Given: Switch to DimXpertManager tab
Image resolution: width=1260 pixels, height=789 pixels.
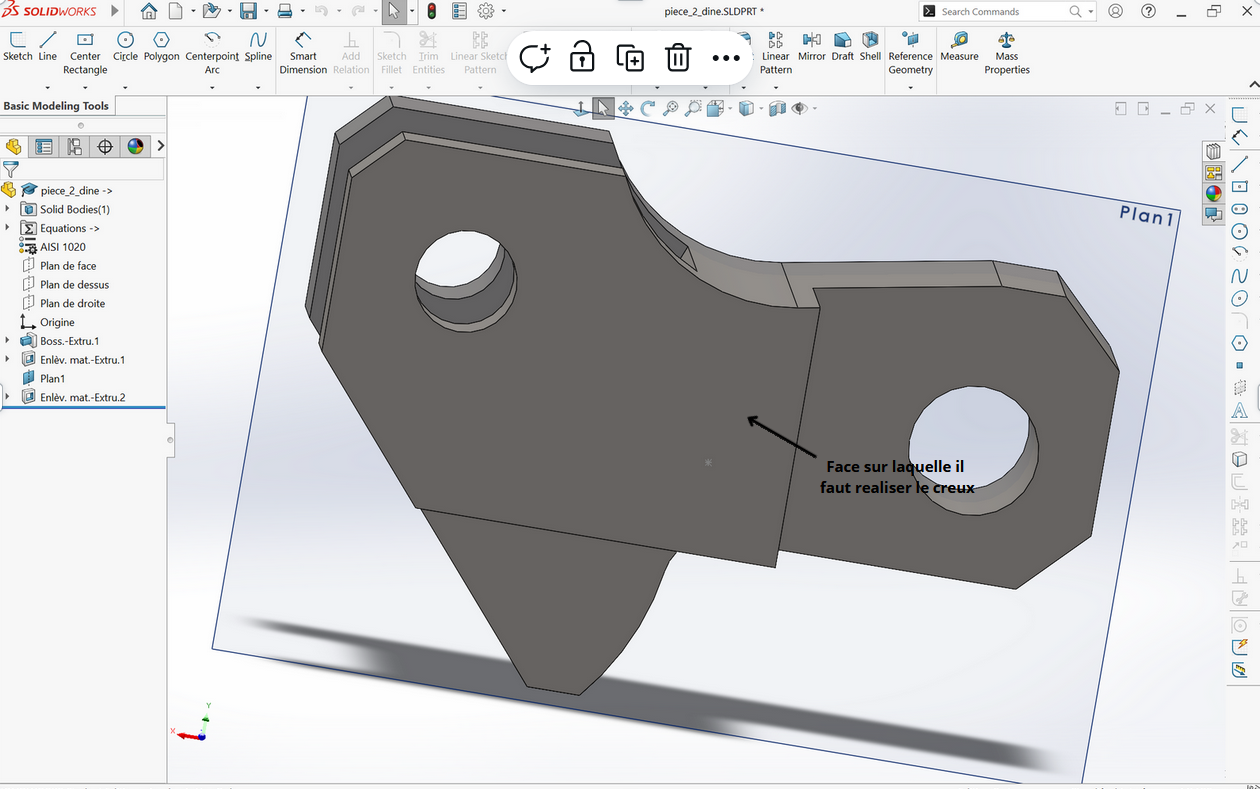Looking at the screenshot, I should 105,147.
